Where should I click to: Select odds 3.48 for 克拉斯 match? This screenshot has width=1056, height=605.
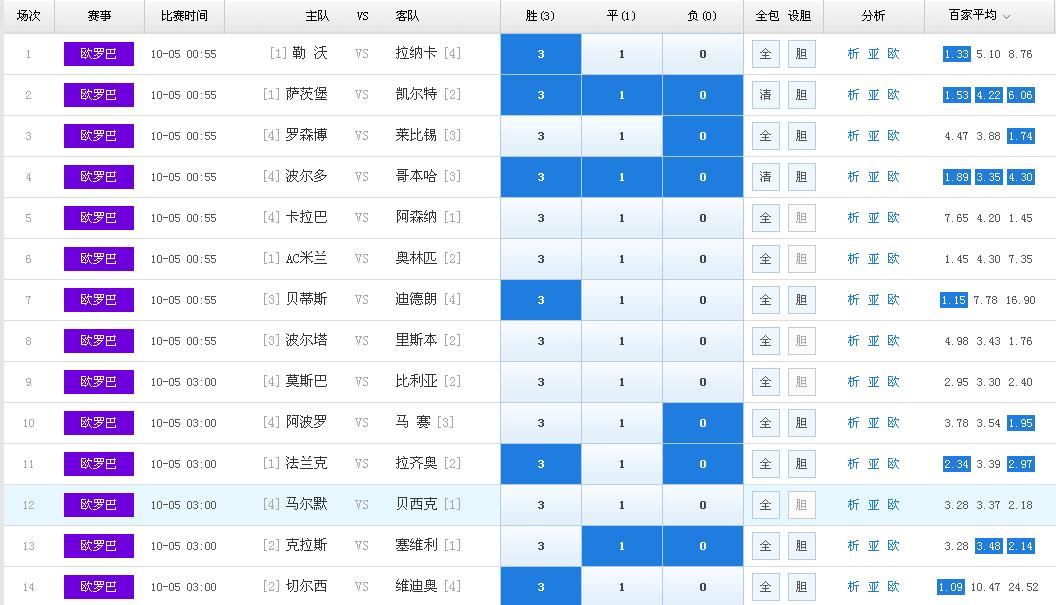[989, 546]
